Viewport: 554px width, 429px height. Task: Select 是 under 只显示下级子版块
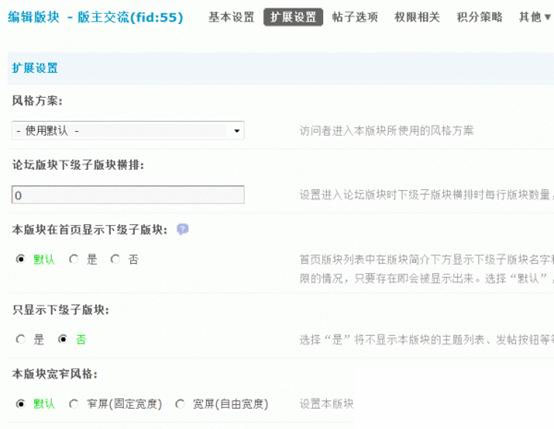[20, 339]
